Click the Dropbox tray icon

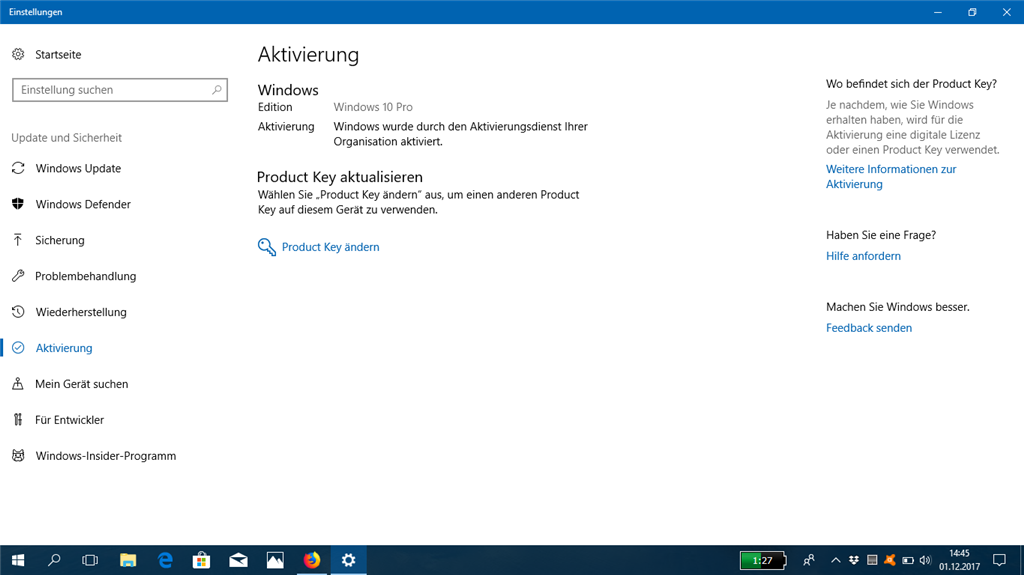tap(854, 560)
